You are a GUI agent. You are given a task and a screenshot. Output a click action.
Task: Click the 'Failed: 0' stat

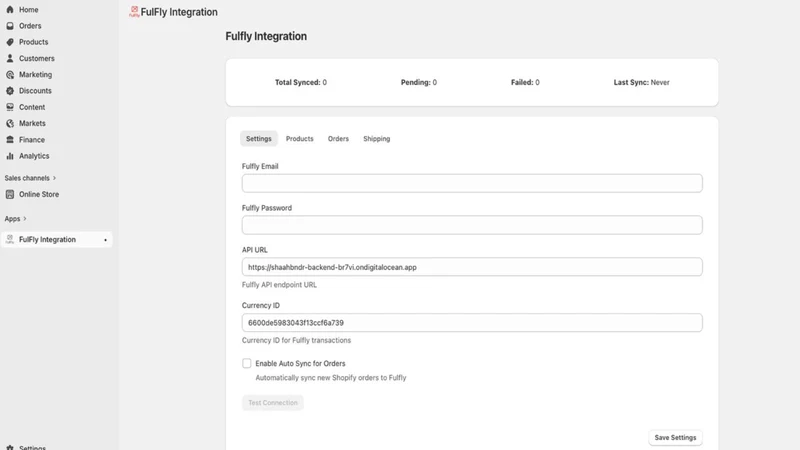click(525, 82)
